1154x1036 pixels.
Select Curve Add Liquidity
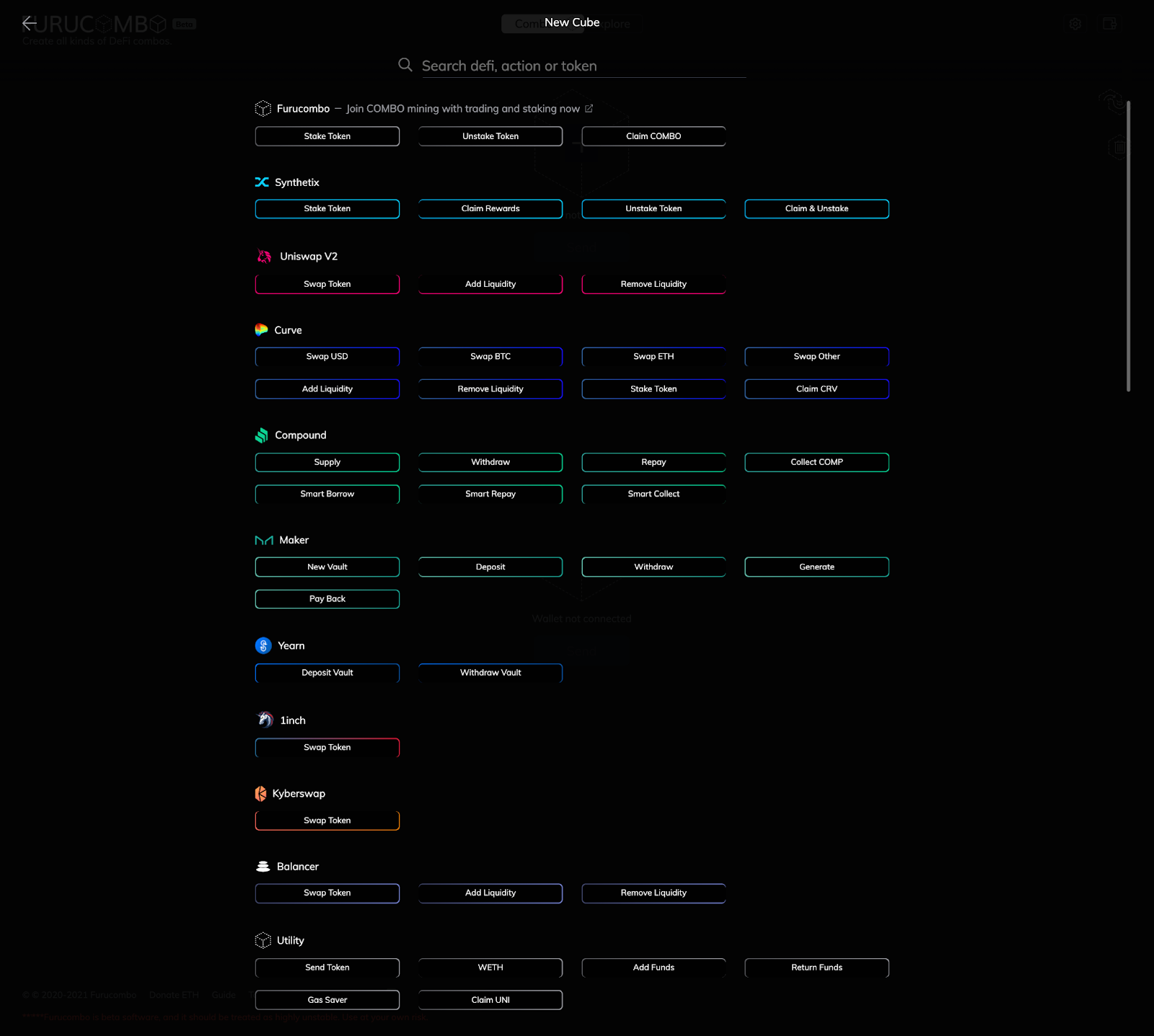(327, 389)
